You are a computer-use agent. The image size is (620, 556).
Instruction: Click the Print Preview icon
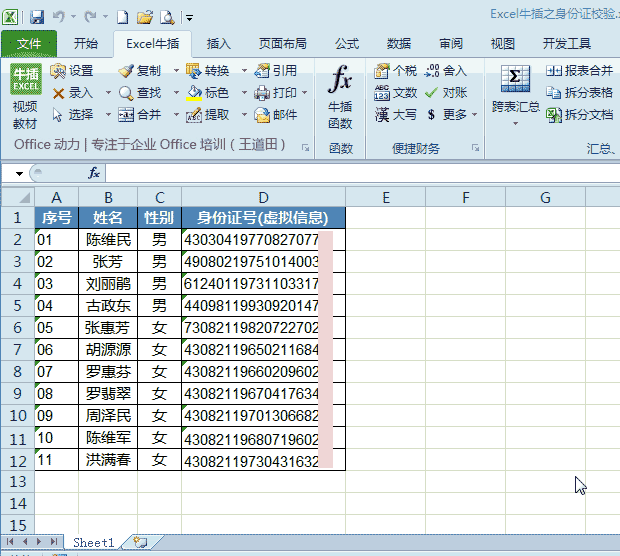click(x=167, y=17)
